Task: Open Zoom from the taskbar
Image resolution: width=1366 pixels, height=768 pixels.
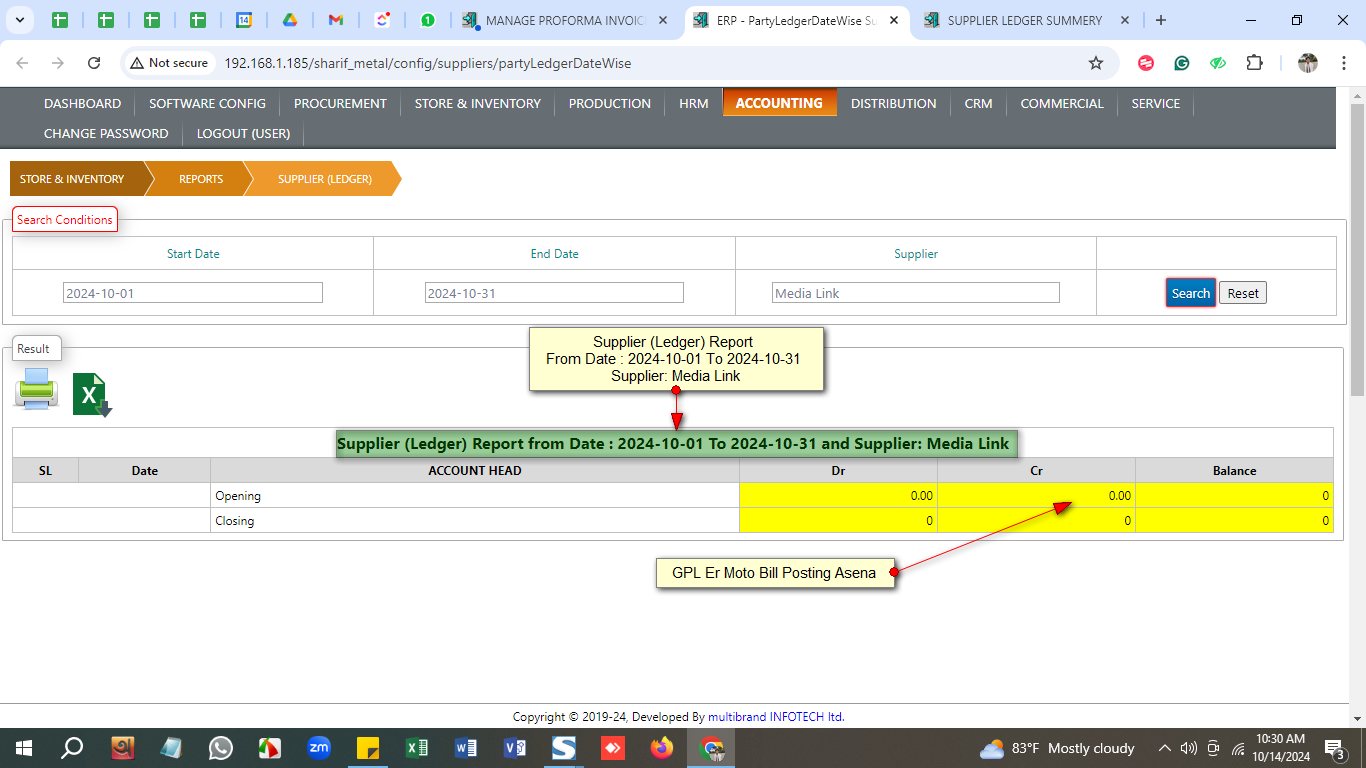Action: click(319, 748)
